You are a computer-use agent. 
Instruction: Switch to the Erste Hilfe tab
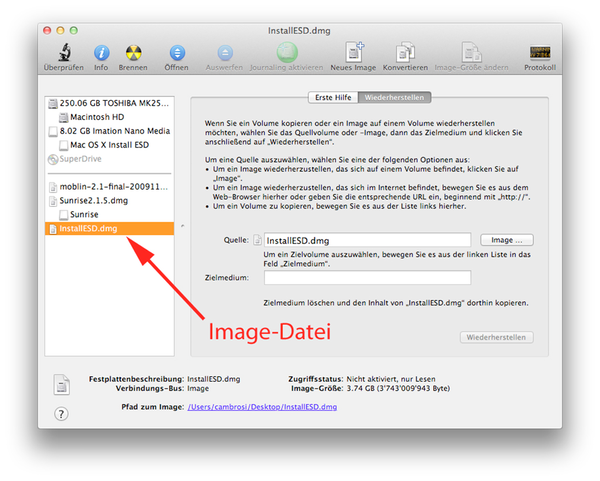(330, 98)
